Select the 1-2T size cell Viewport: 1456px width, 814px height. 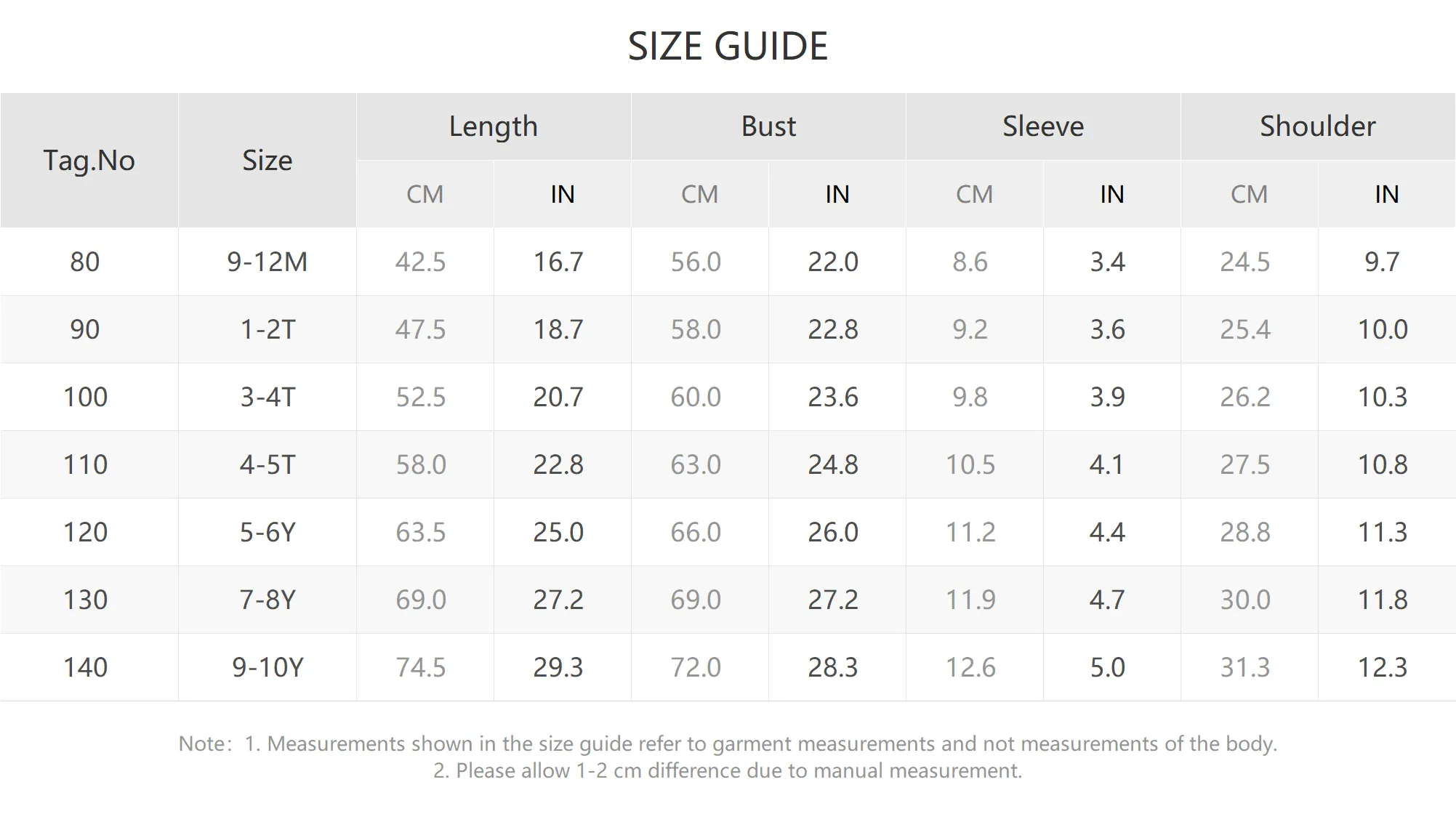267,329
